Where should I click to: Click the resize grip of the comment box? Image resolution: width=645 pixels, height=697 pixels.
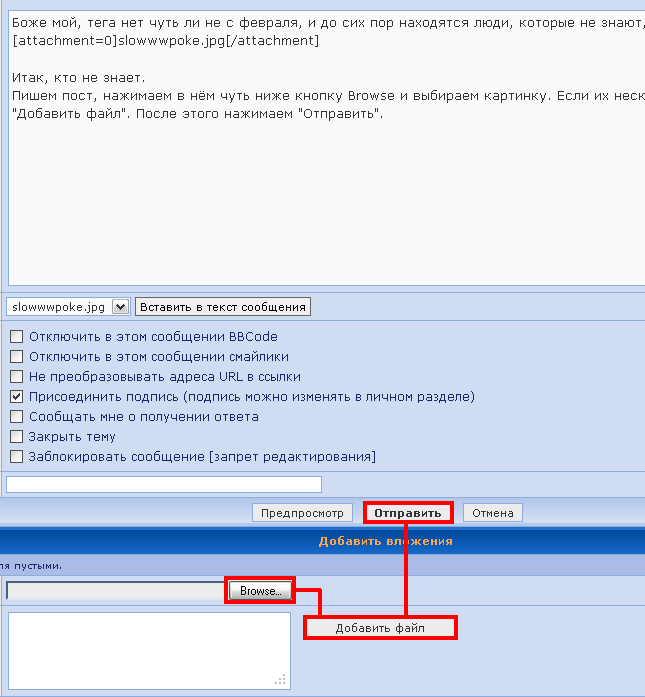pyautogui.click(x=283, y=681)
